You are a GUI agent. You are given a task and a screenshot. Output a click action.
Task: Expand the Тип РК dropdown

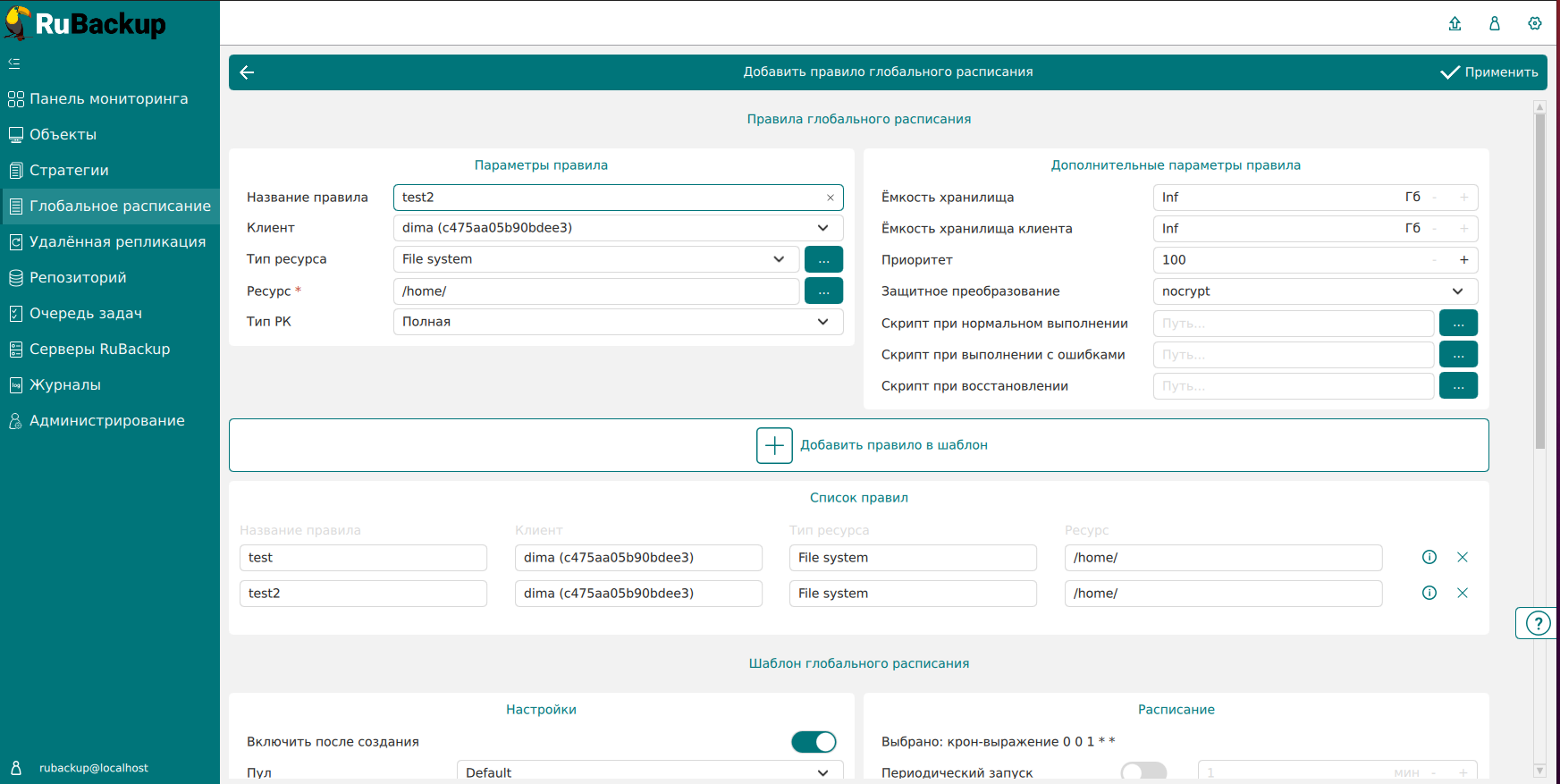point(823,322)
